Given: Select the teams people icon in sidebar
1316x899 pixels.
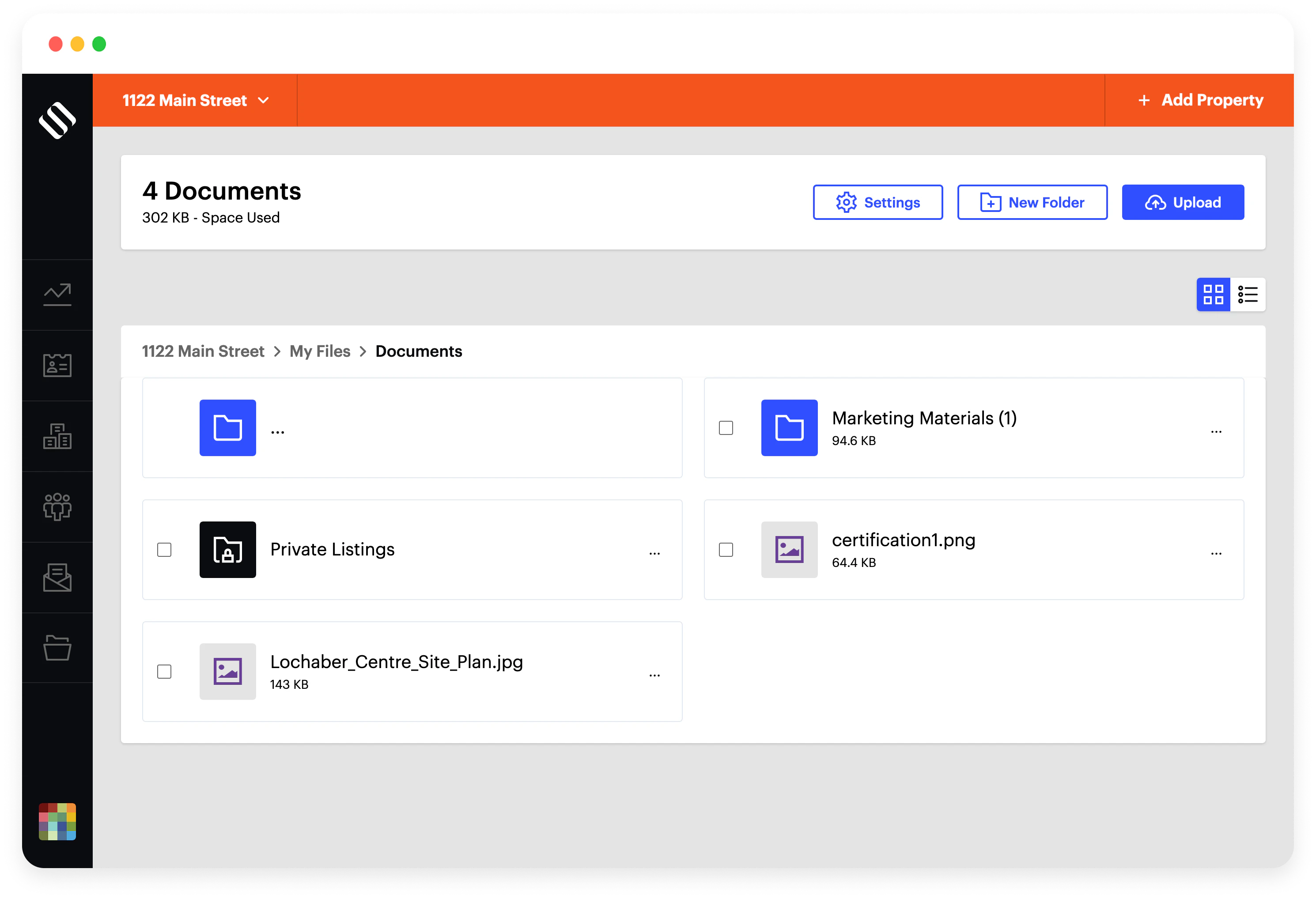Looking at the screenshot, I should 57,507.
